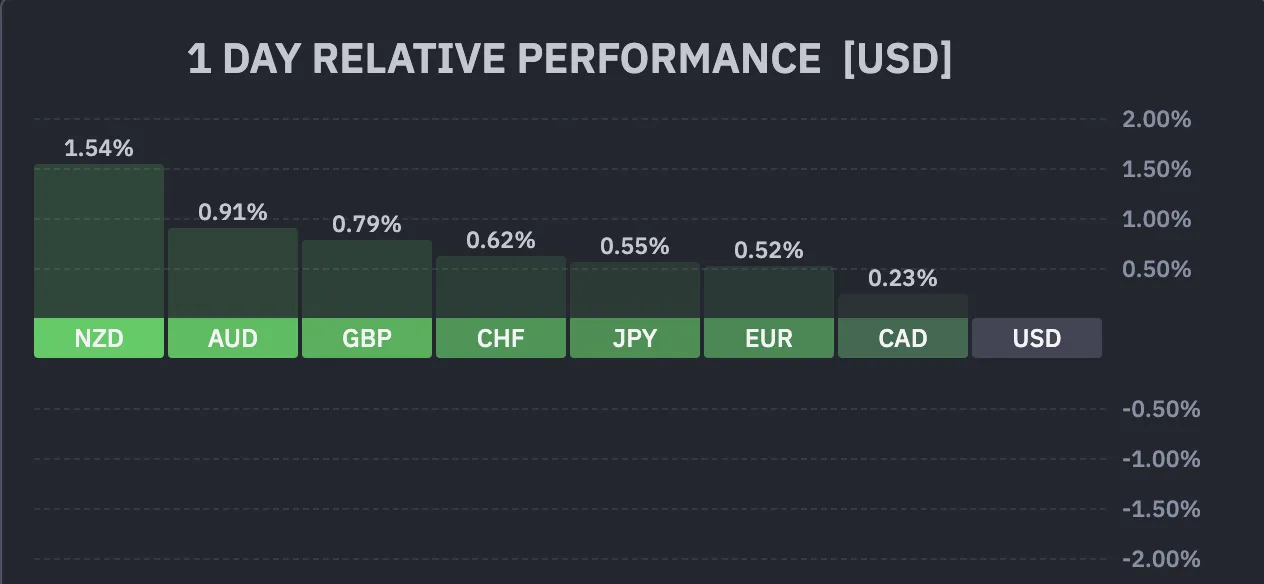Click the JPY currency label

pyautogui.click(x=635, y=338)
